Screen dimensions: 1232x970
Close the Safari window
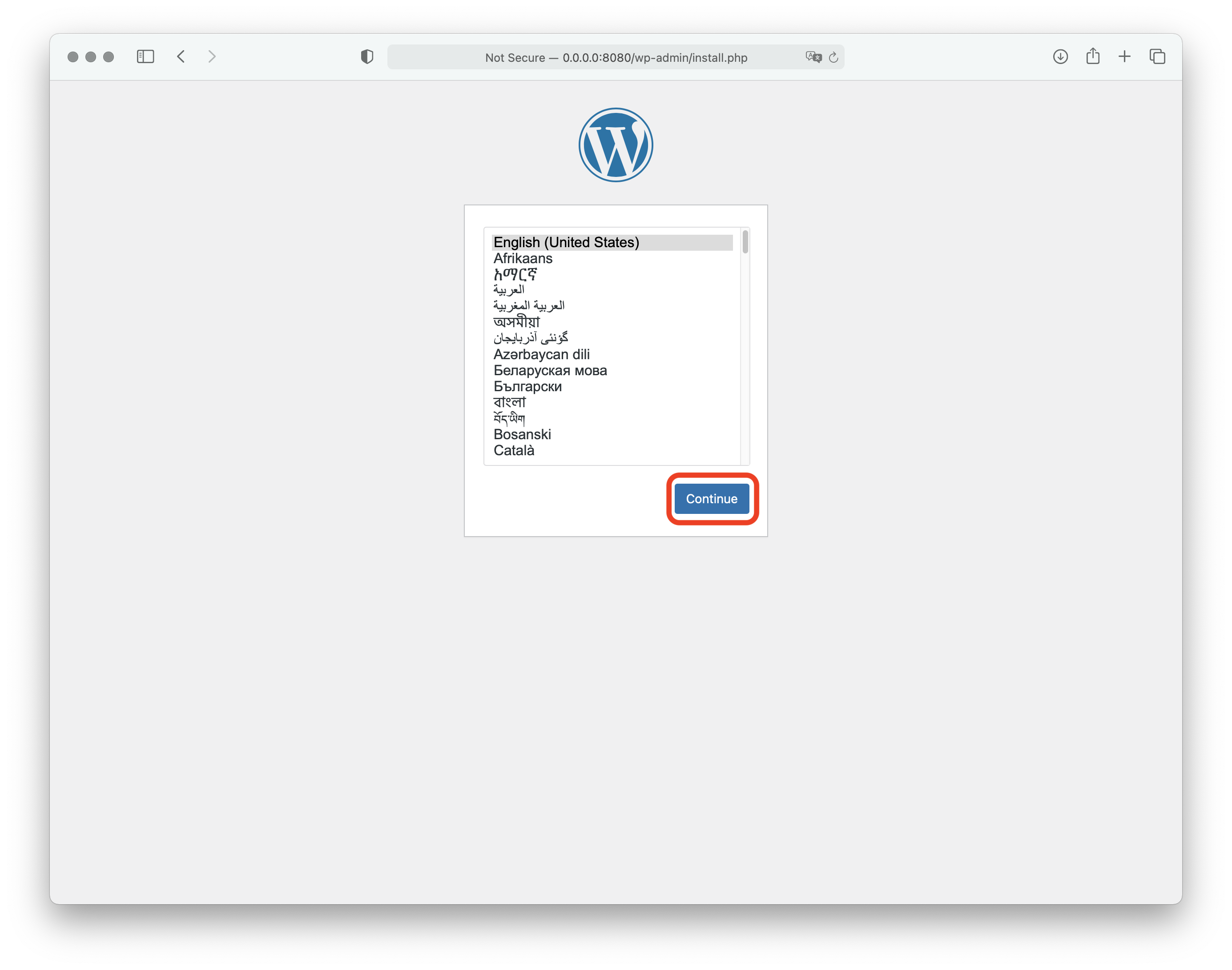coord(73,57)
